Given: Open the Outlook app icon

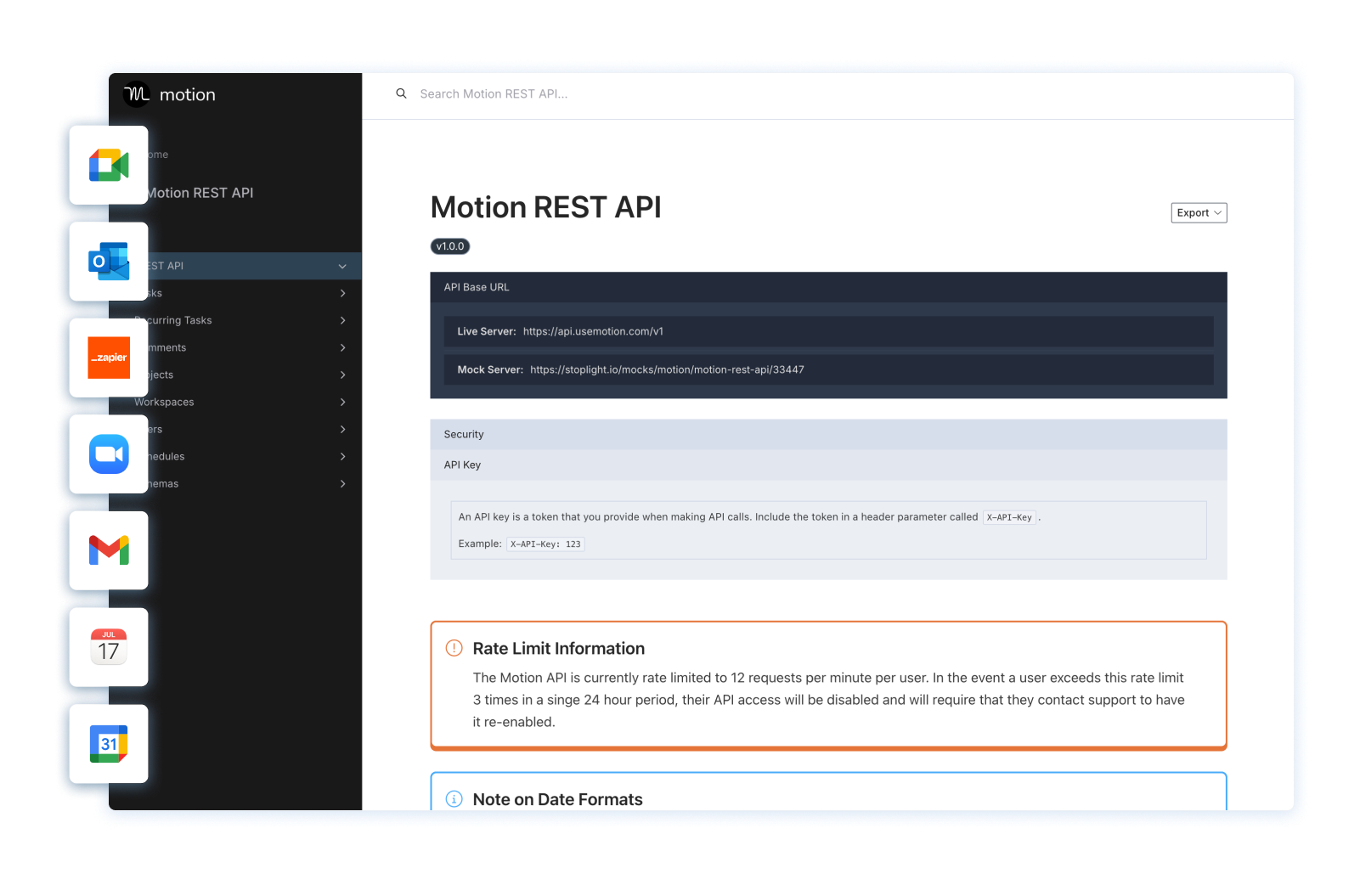Looking at the screenshot, I should (x=109, y=262).
